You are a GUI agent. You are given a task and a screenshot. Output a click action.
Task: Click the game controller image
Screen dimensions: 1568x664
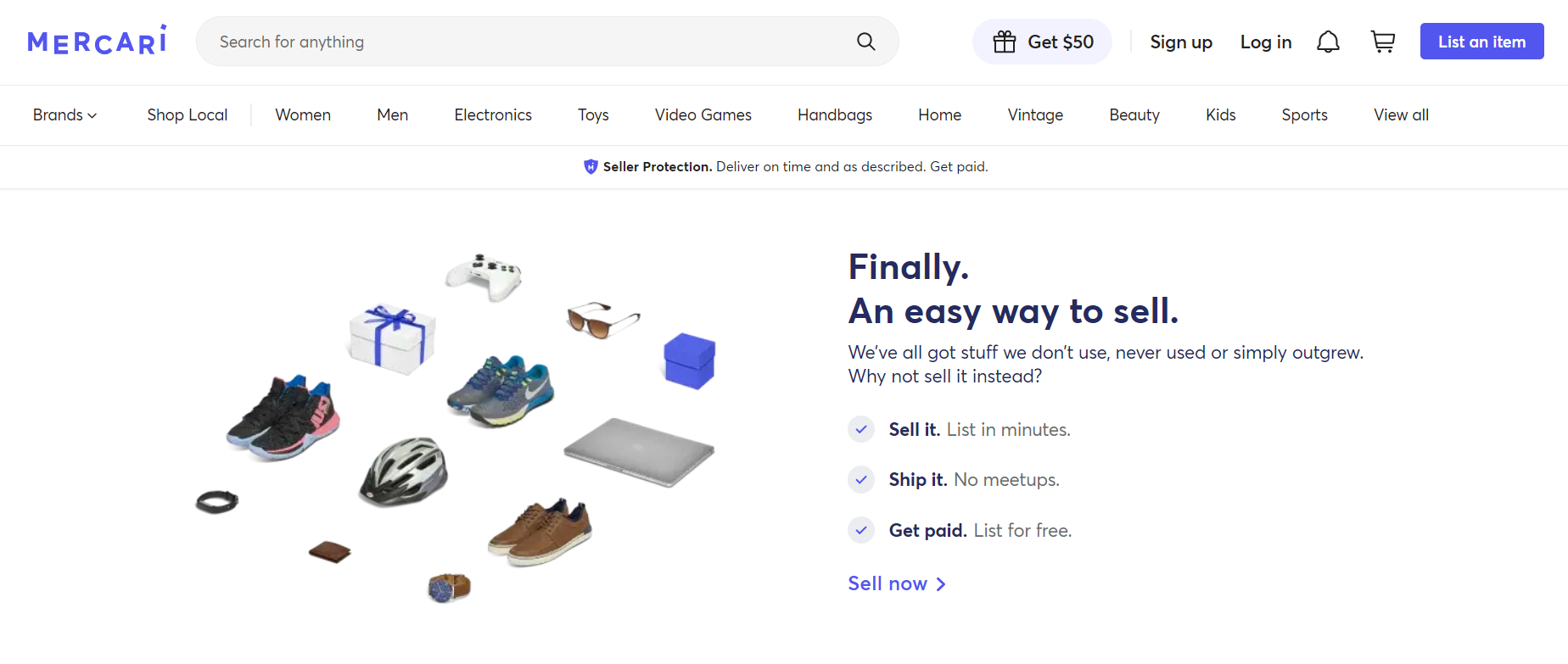pos(484,276)
